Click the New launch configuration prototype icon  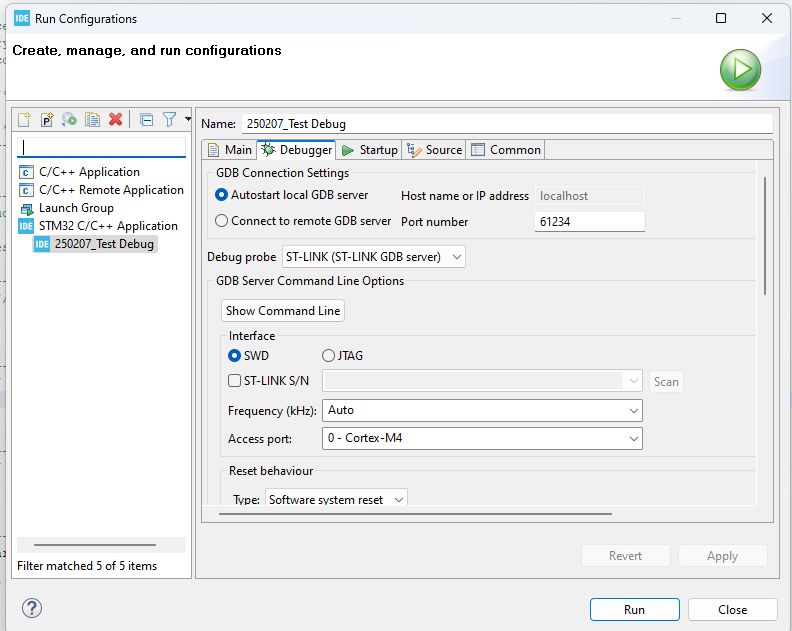tap(47, 119)
